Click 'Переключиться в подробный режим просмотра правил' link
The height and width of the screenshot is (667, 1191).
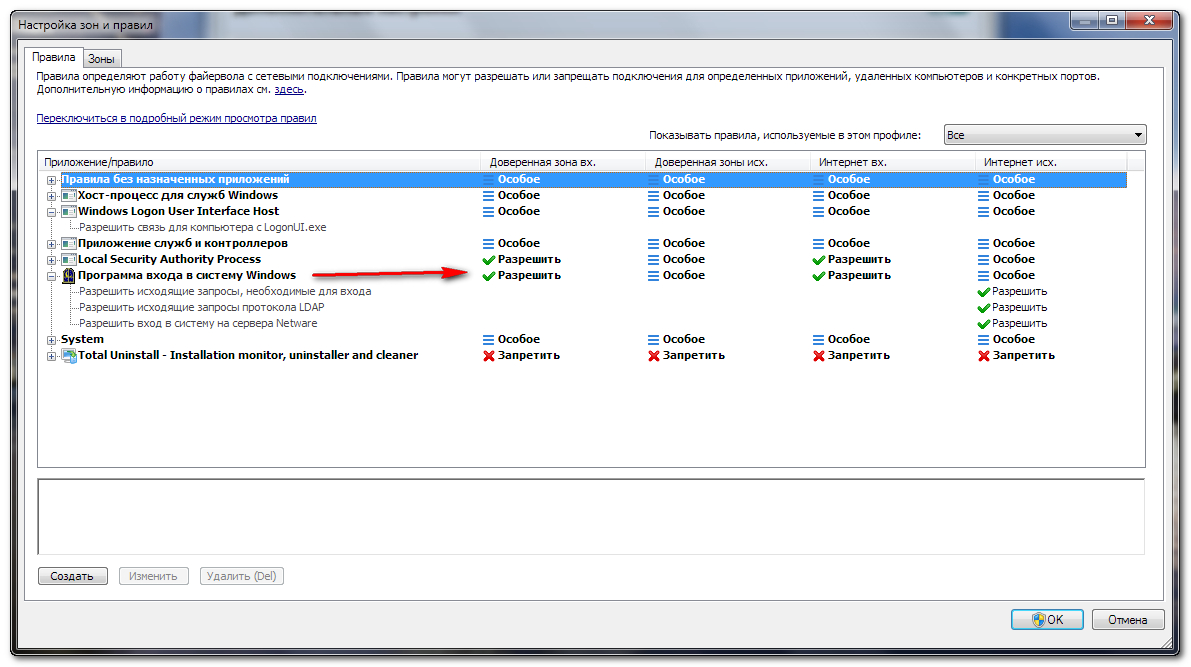point(176,119)
